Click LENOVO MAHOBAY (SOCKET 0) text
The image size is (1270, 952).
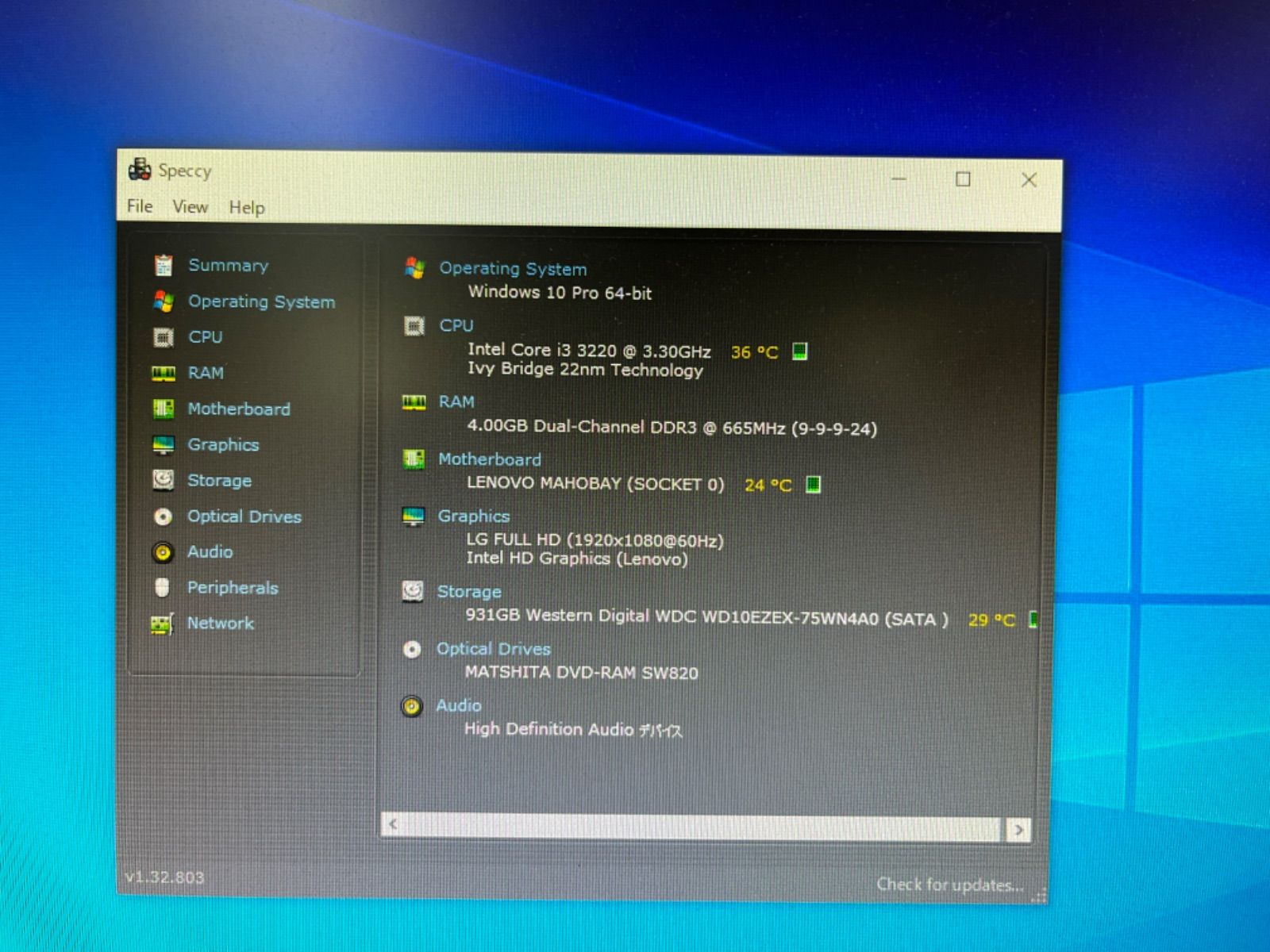595,483
